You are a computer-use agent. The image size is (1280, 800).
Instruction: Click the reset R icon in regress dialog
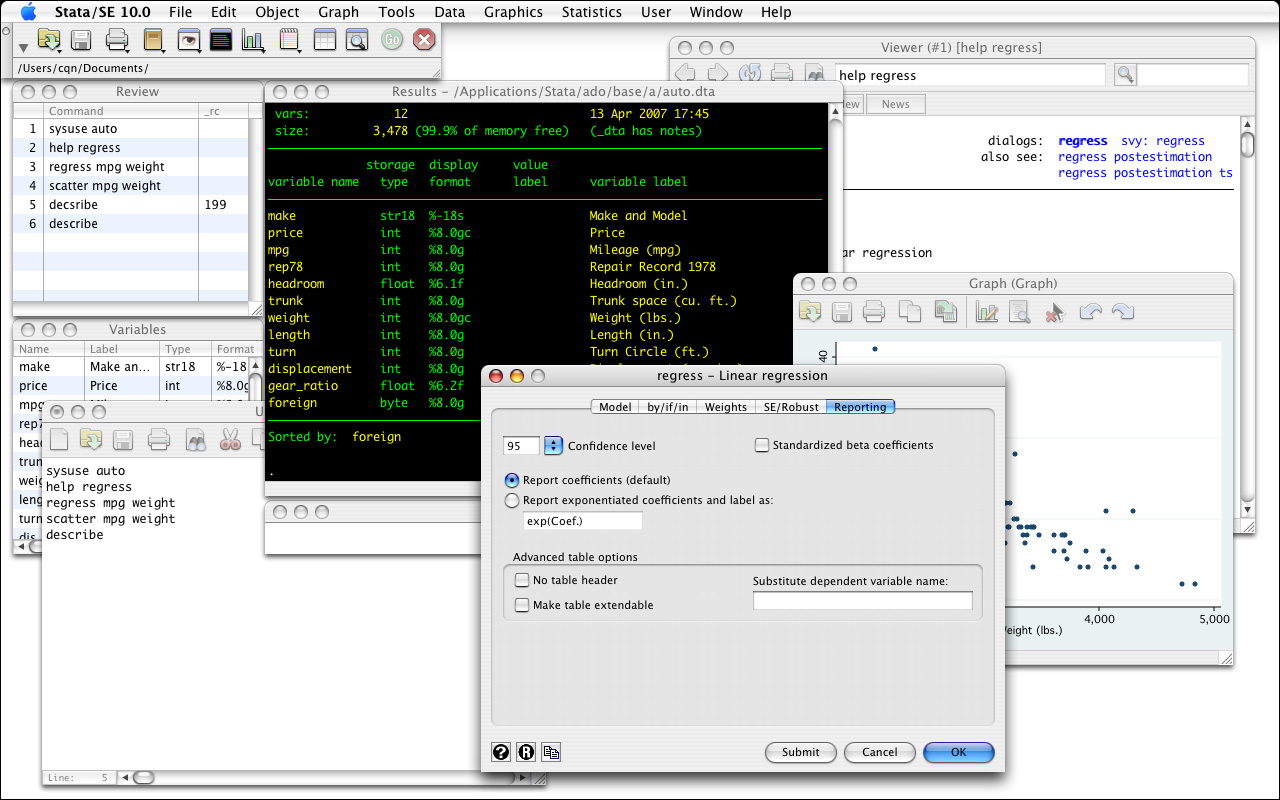pos(526,752)
